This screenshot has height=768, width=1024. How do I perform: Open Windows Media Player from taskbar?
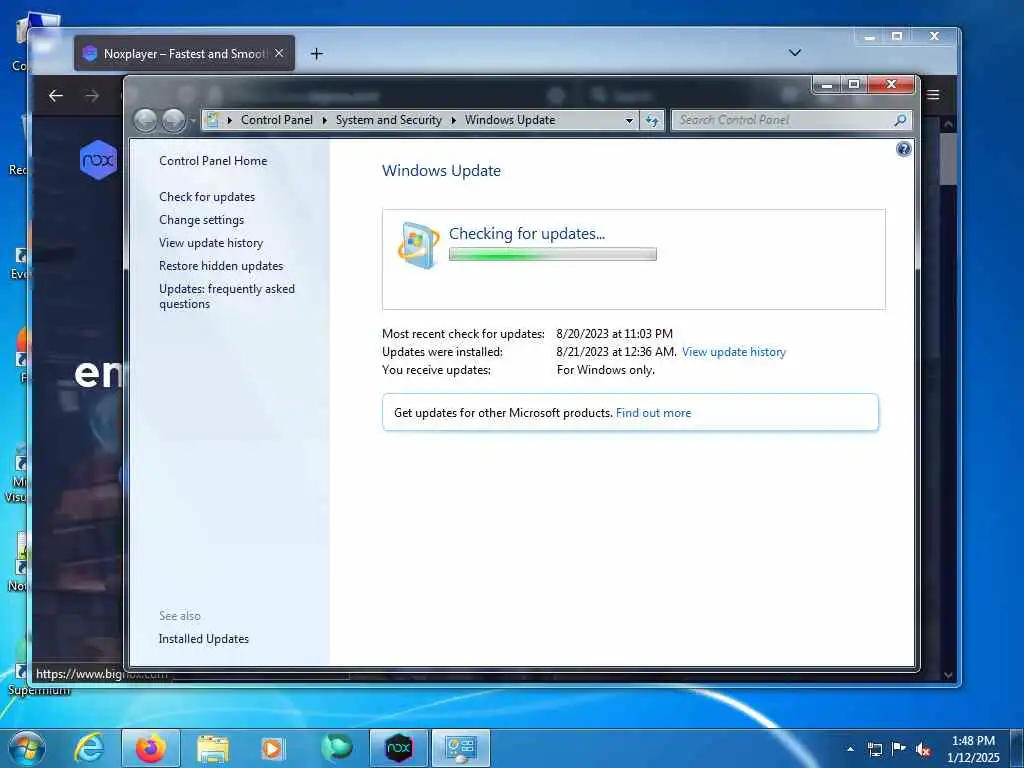tap(272, 748)
